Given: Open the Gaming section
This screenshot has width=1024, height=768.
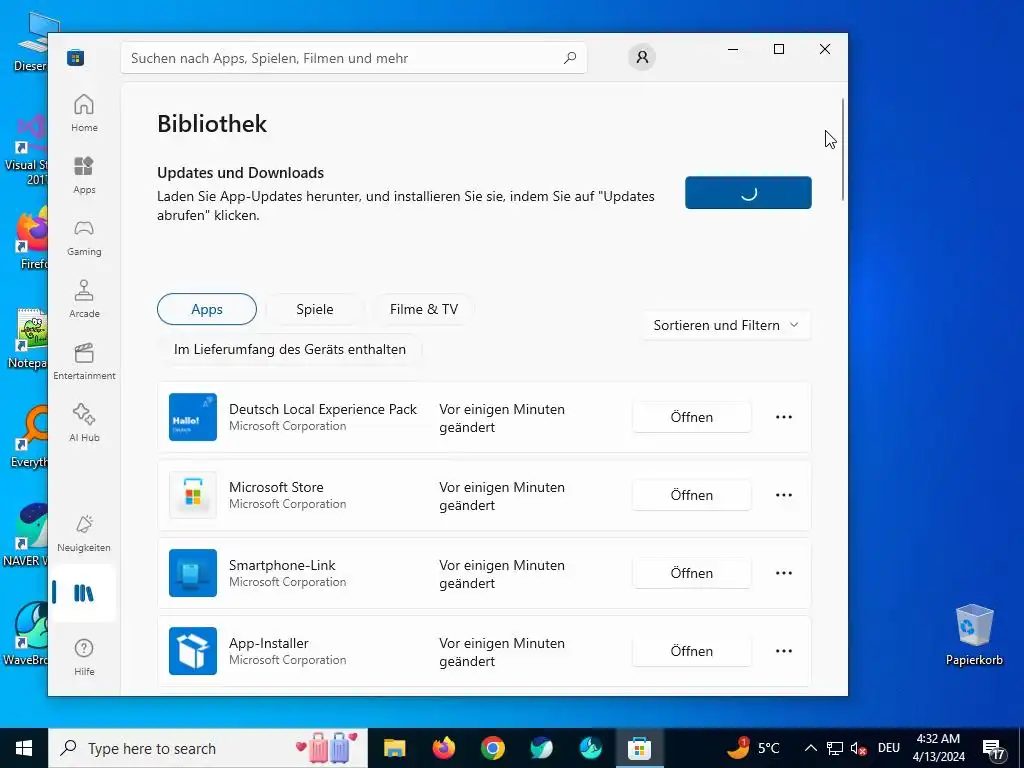Looking at the screenshot, I should point(84,237).
